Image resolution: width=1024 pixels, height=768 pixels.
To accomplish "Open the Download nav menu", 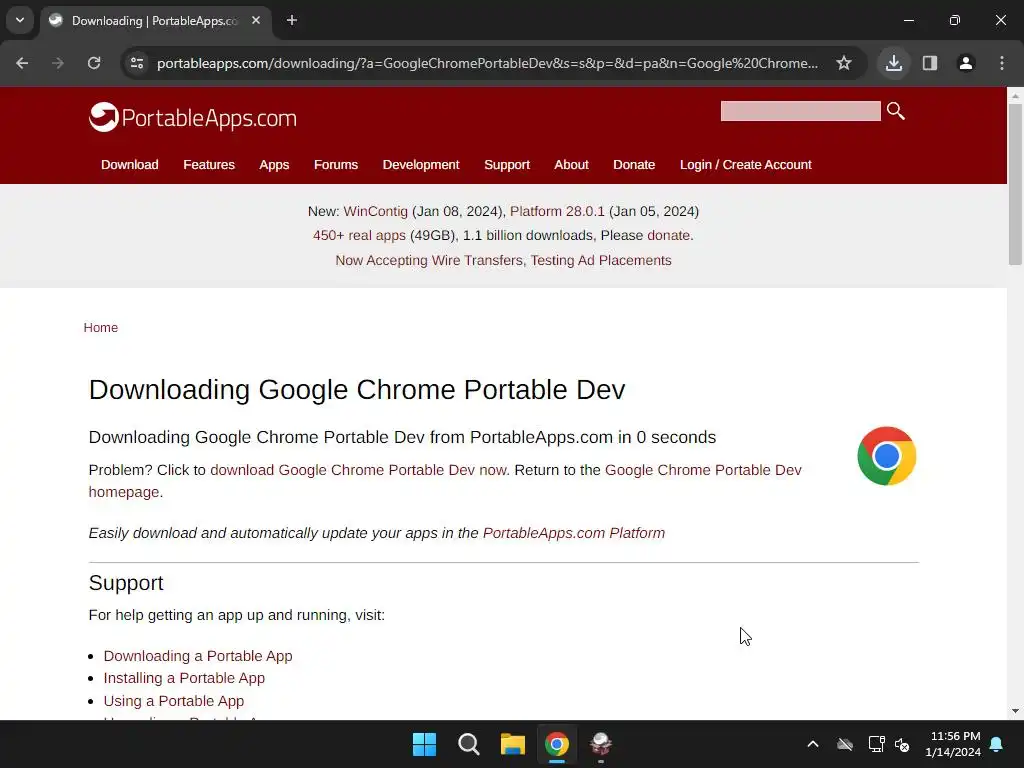I will coord(129,165).
